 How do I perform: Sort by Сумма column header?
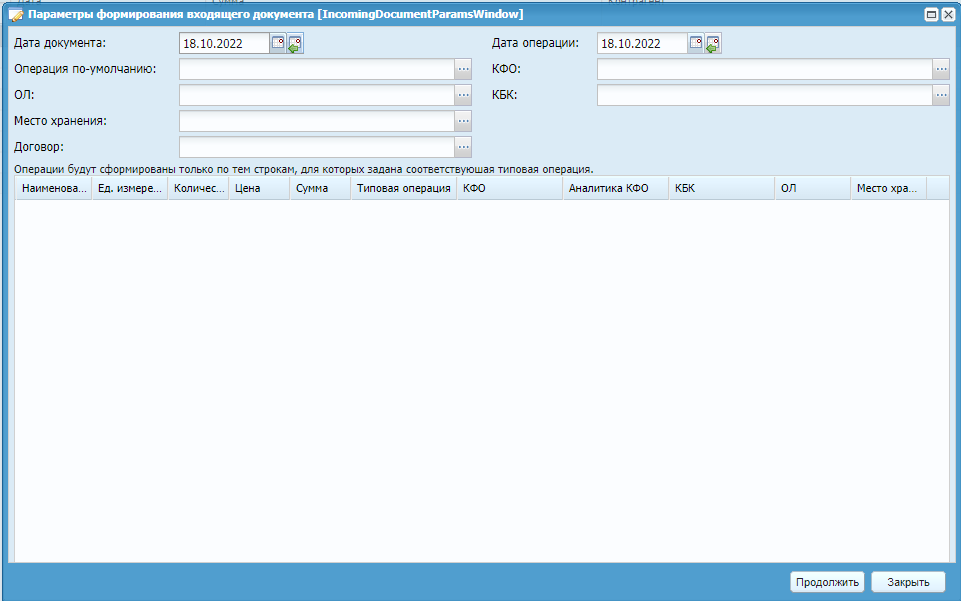(x=320, y=189)
